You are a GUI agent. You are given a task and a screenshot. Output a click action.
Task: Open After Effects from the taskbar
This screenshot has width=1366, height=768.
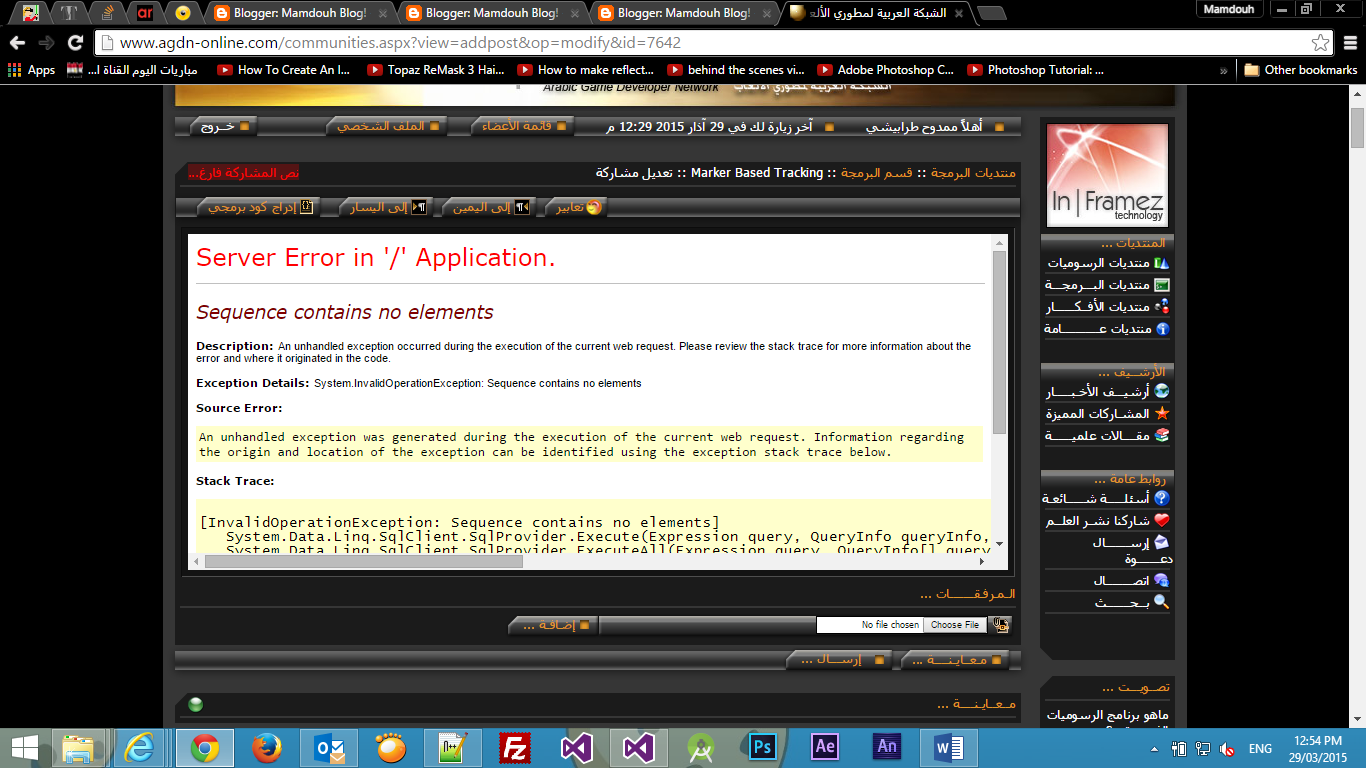(x=825, y=747)
